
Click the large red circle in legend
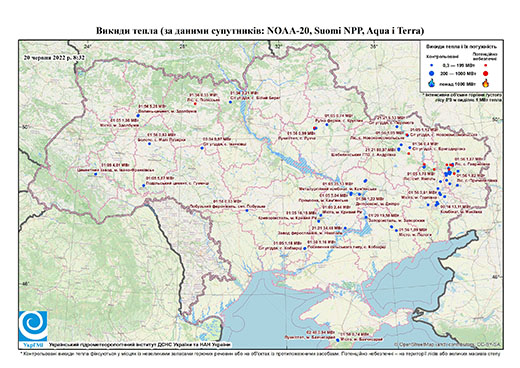(486, 73)
